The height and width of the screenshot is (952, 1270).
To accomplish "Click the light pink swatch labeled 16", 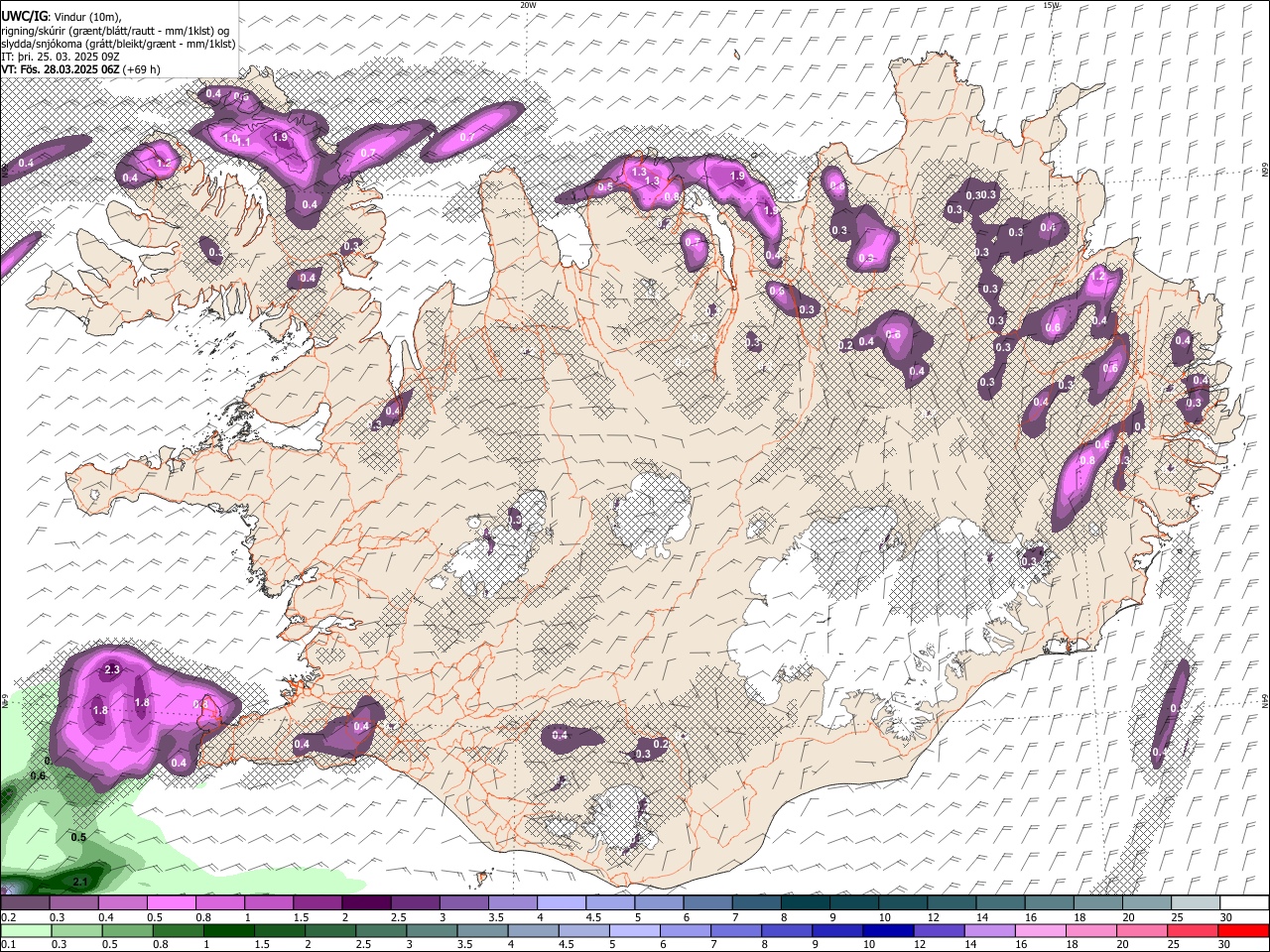I will pos(1040,931).
